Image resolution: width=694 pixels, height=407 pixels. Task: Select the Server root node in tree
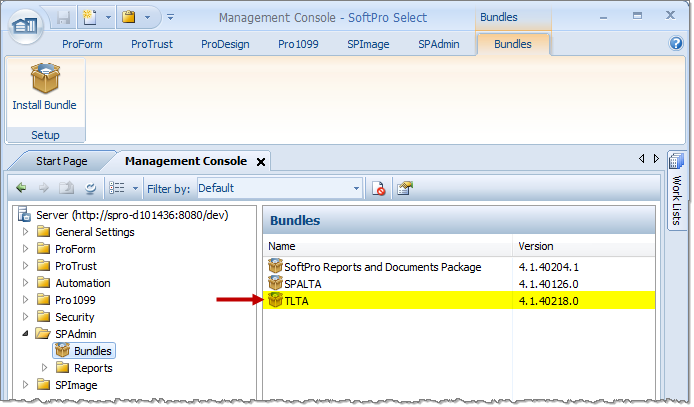point(132,215)
